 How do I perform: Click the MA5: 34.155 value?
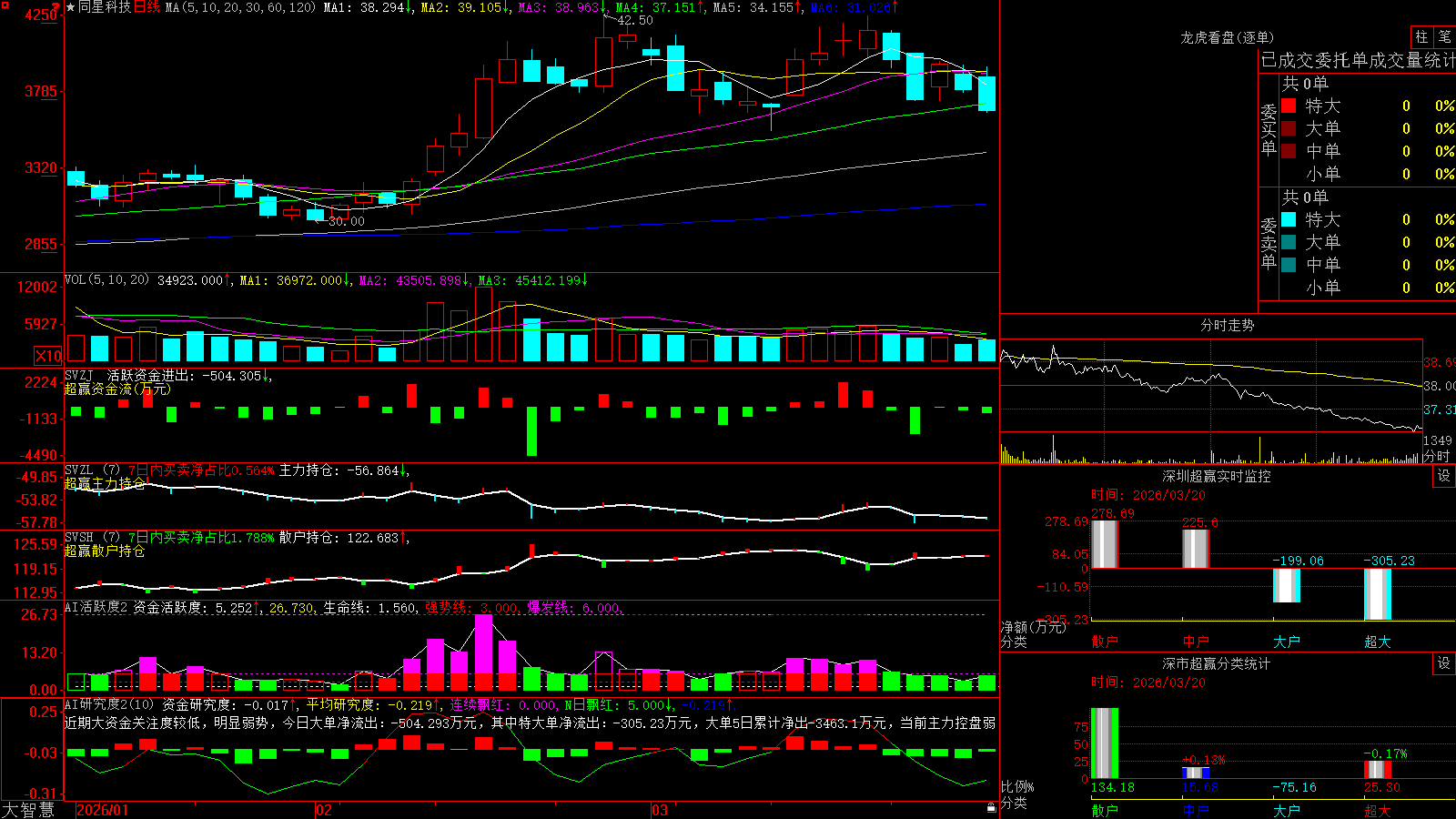tap(756, 7)
